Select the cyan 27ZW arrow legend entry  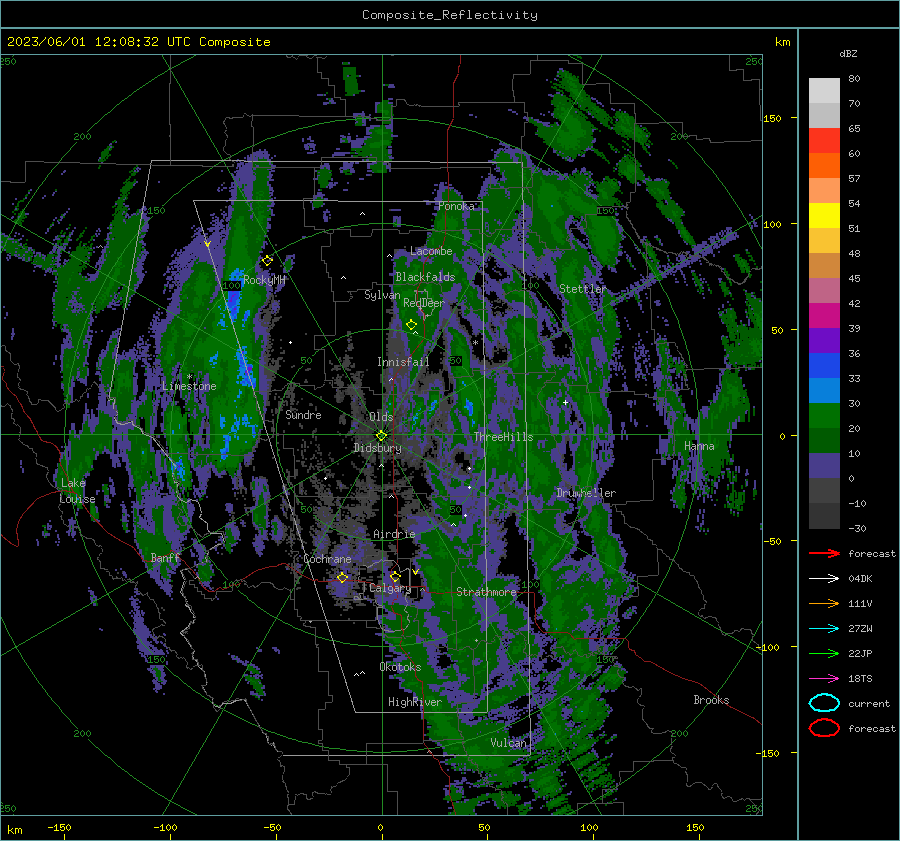pyautogui.click(x=824, y=629)
